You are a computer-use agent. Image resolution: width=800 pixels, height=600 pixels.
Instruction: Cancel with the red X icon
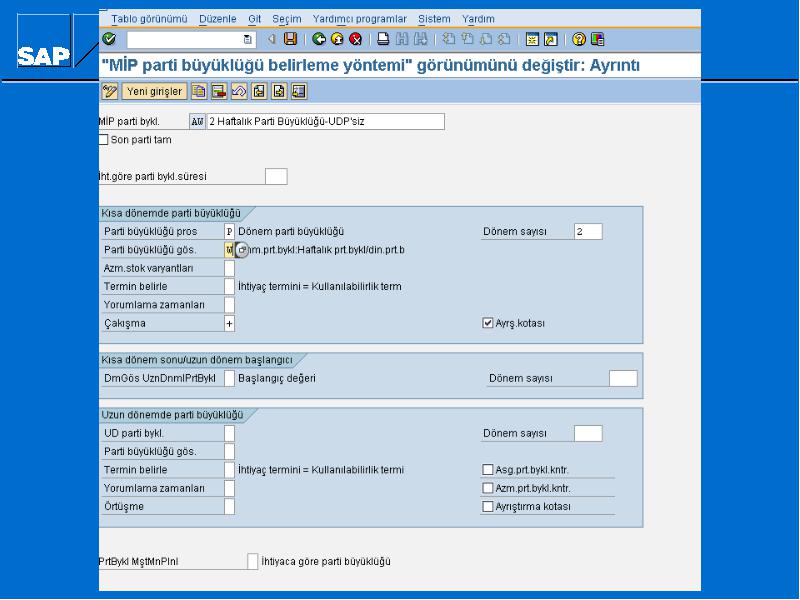click(x=356, y=39)
